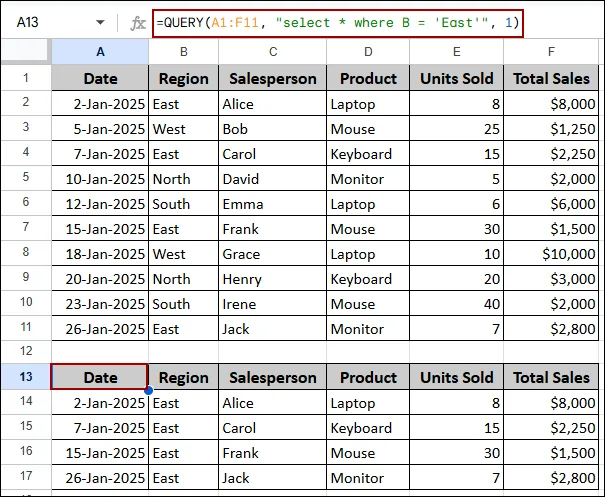Click the Salesperson header in row 13
The image size is (605, 497).
pos(273,377)
